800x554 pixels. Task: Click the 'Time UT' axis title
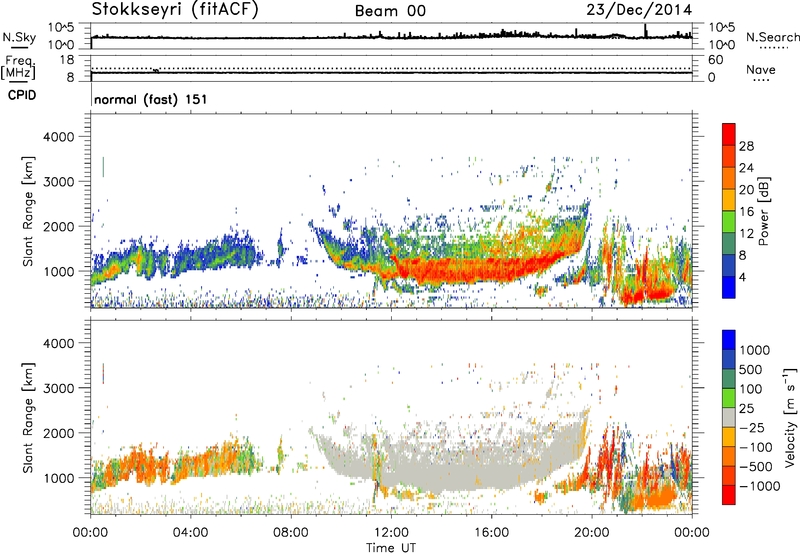point(391,548)
